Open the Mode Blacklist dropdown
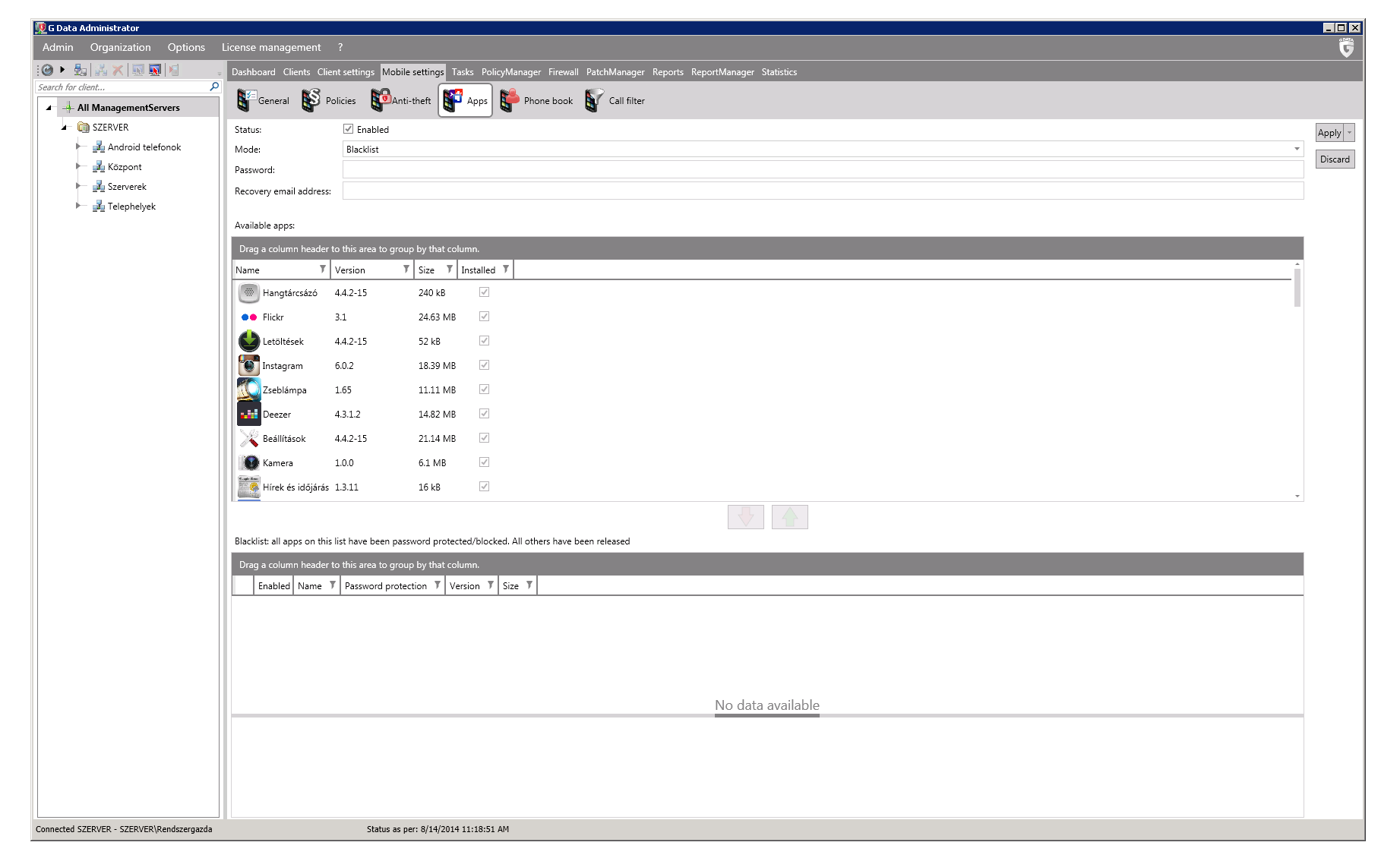The height and width of the screenshot is (861, 1400). 823,149
